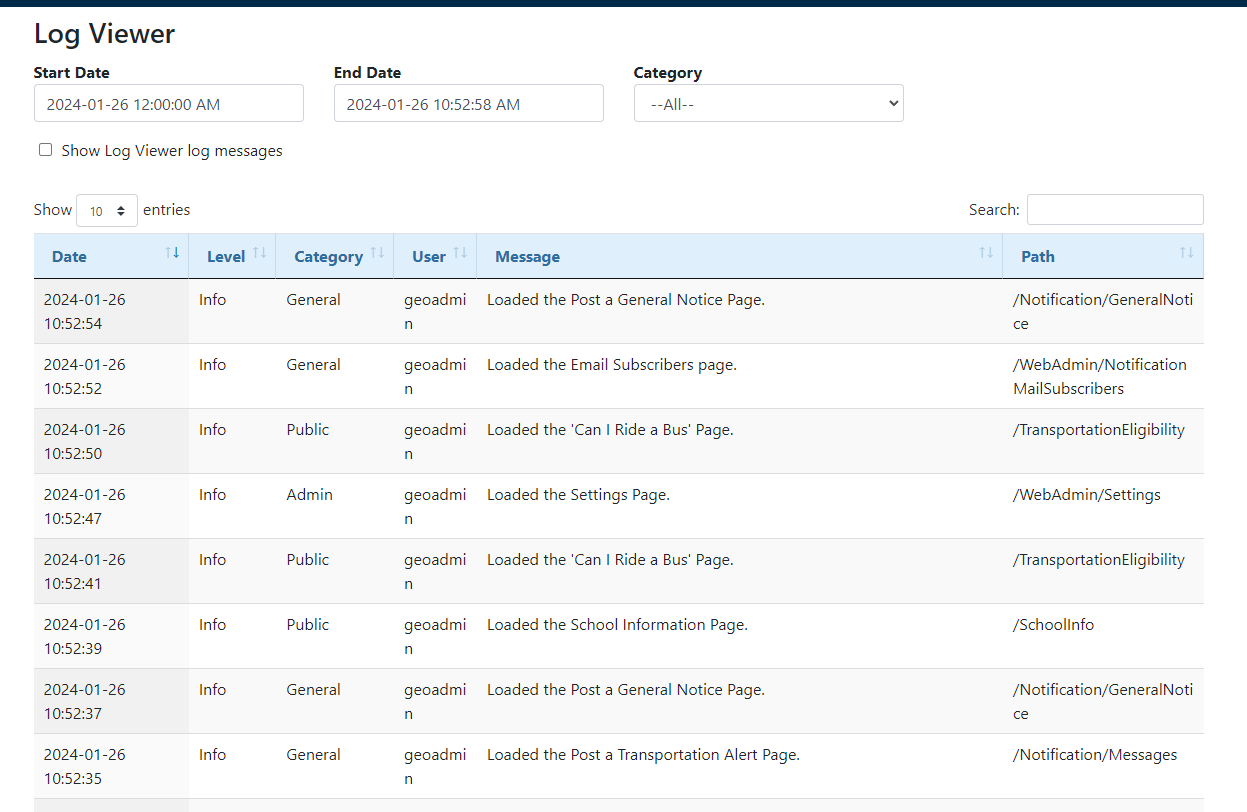Open the Category filter set to --All--

coord(768,103)
